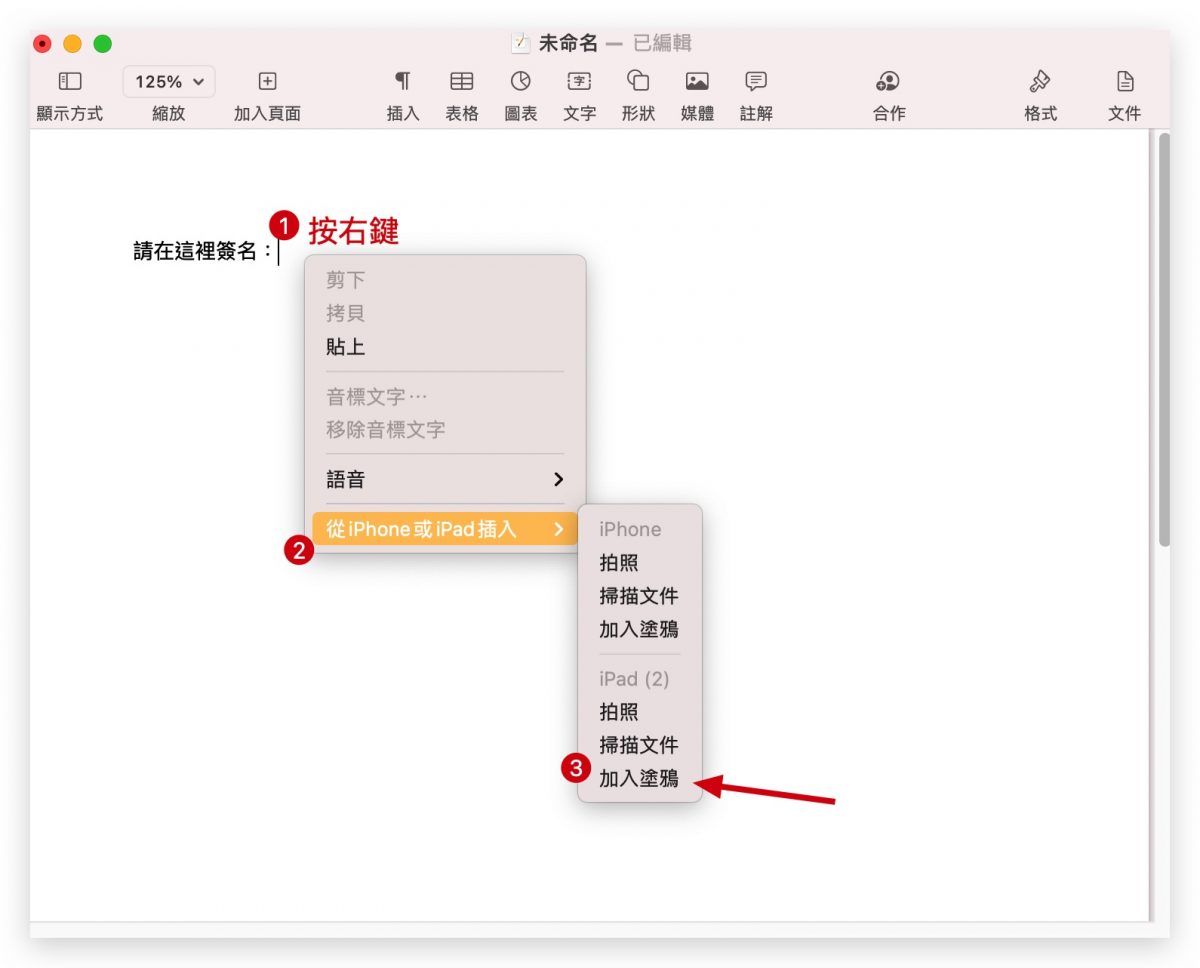Image resolution: width=1200 pixels, height=968 pixels.
Task: Choose 拍照 under iPhone
Action: click(640, 563)
